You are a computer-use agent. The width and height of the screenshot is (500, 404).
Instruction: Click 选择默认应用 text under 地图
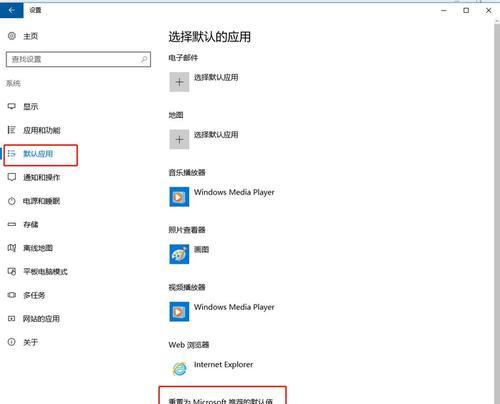[x=216, y=135]
